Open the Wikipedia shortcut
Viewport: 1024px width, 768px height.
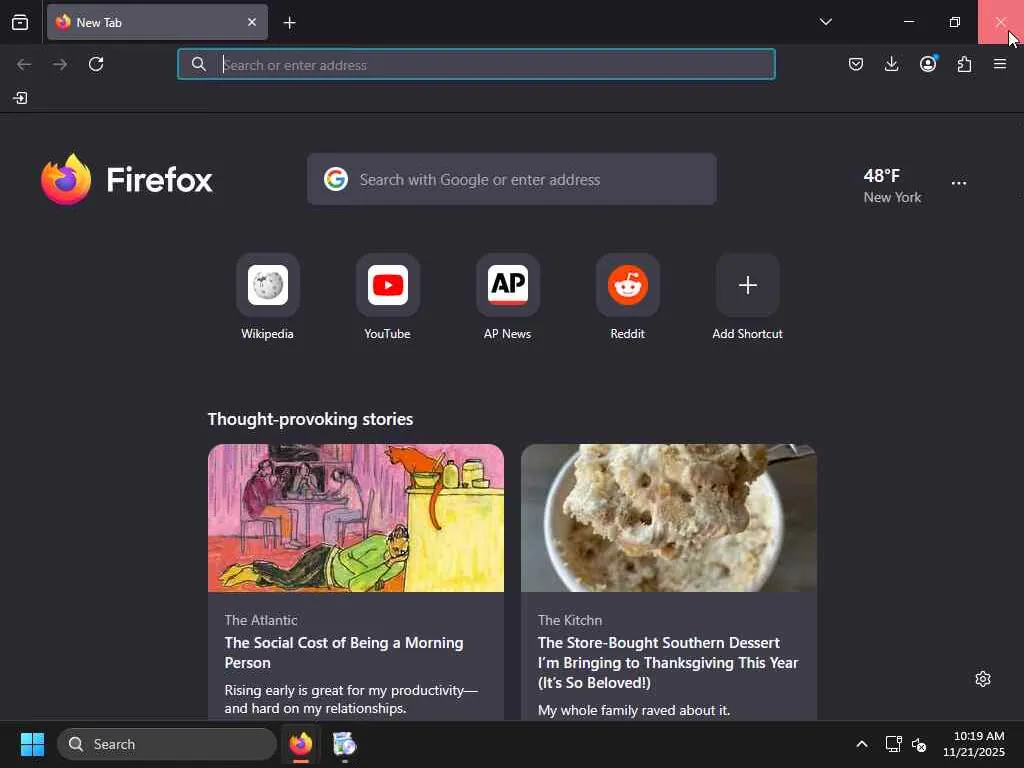pos(268,298)
